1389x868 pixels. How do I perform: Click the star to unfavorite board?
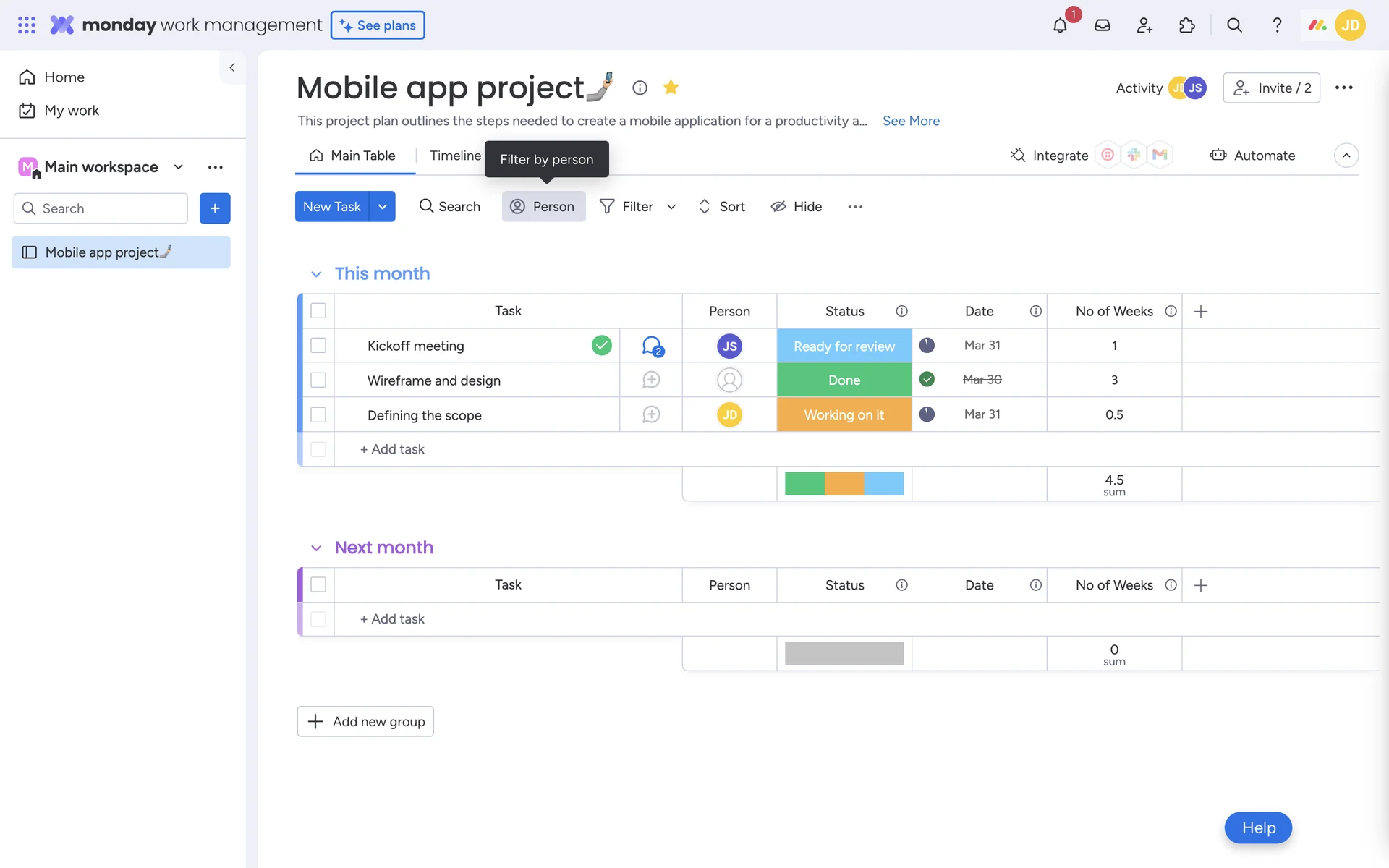click(671, 88)
